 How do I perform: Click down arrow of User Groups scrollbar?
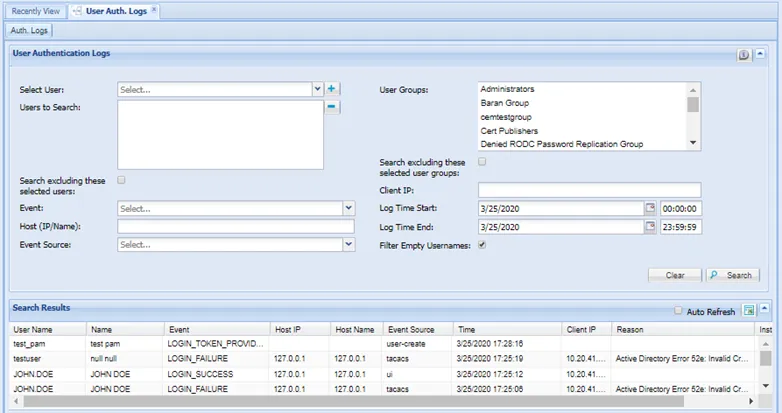(x=693, y=143)
